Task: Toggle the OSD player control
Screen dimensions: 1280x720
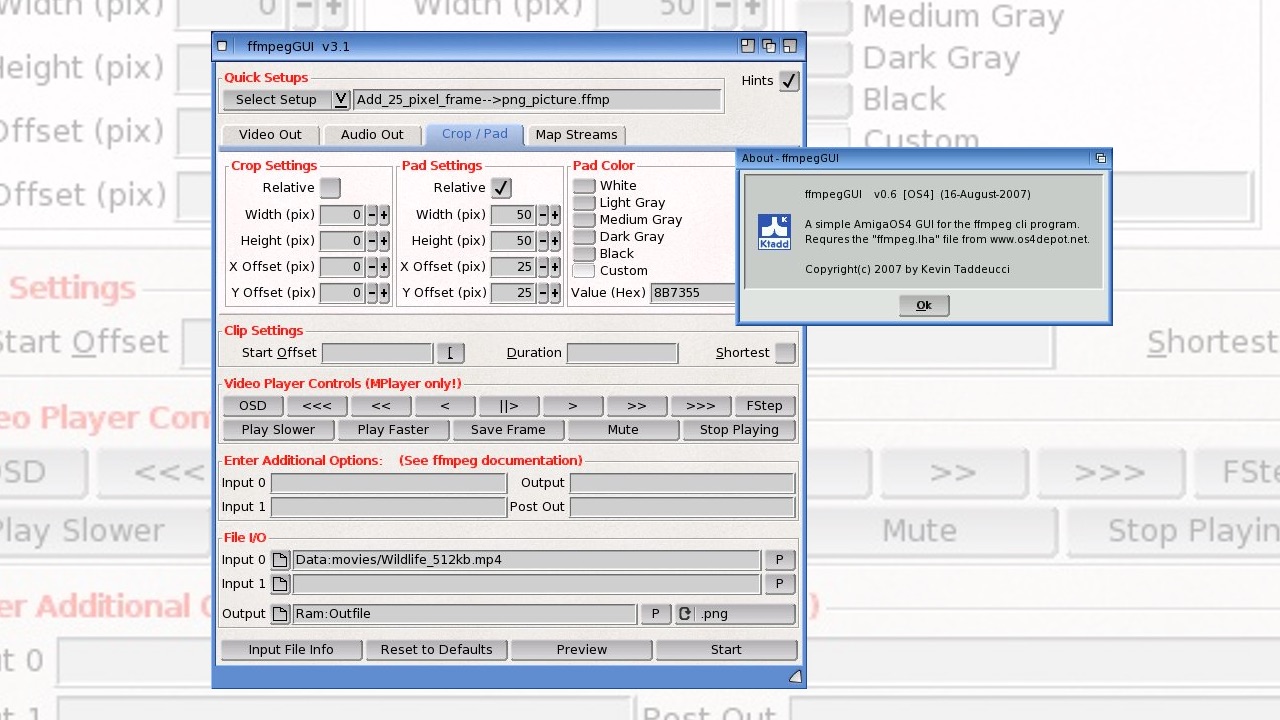Action: pyautogui.click(x=253, y=406)
